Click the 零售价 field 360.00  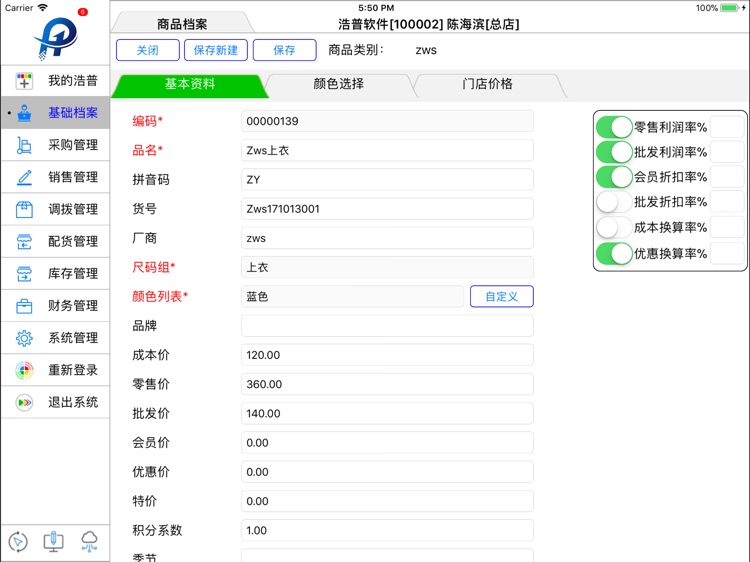point(387,384)
